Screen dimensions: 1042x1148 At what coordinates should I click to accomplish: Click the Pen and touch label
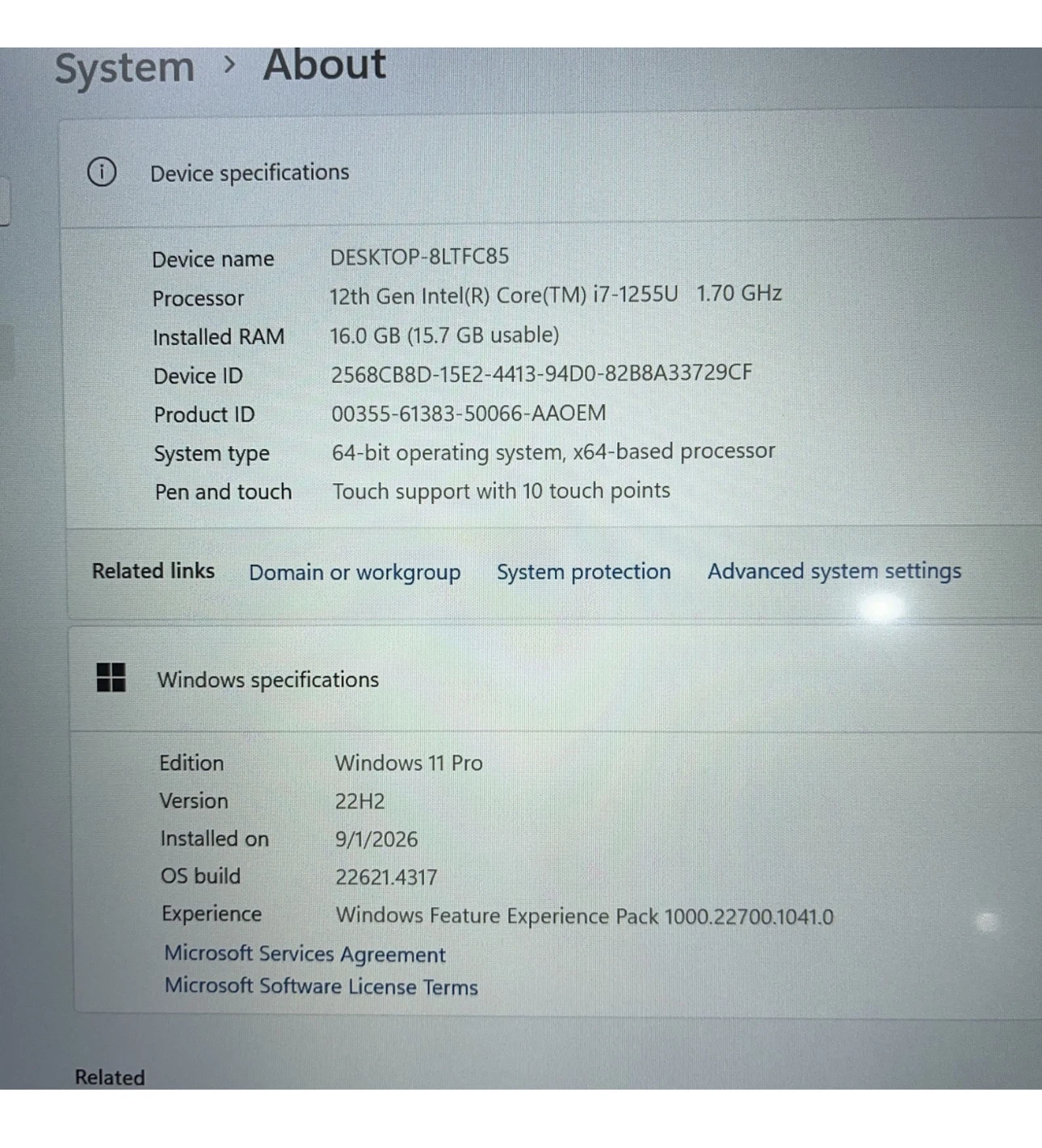(223, 492)
